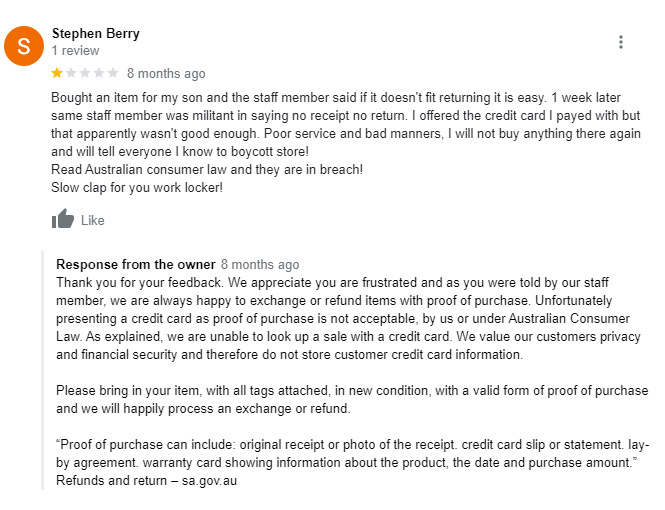Click the fifth grey rating star

(x=113, y=73)
